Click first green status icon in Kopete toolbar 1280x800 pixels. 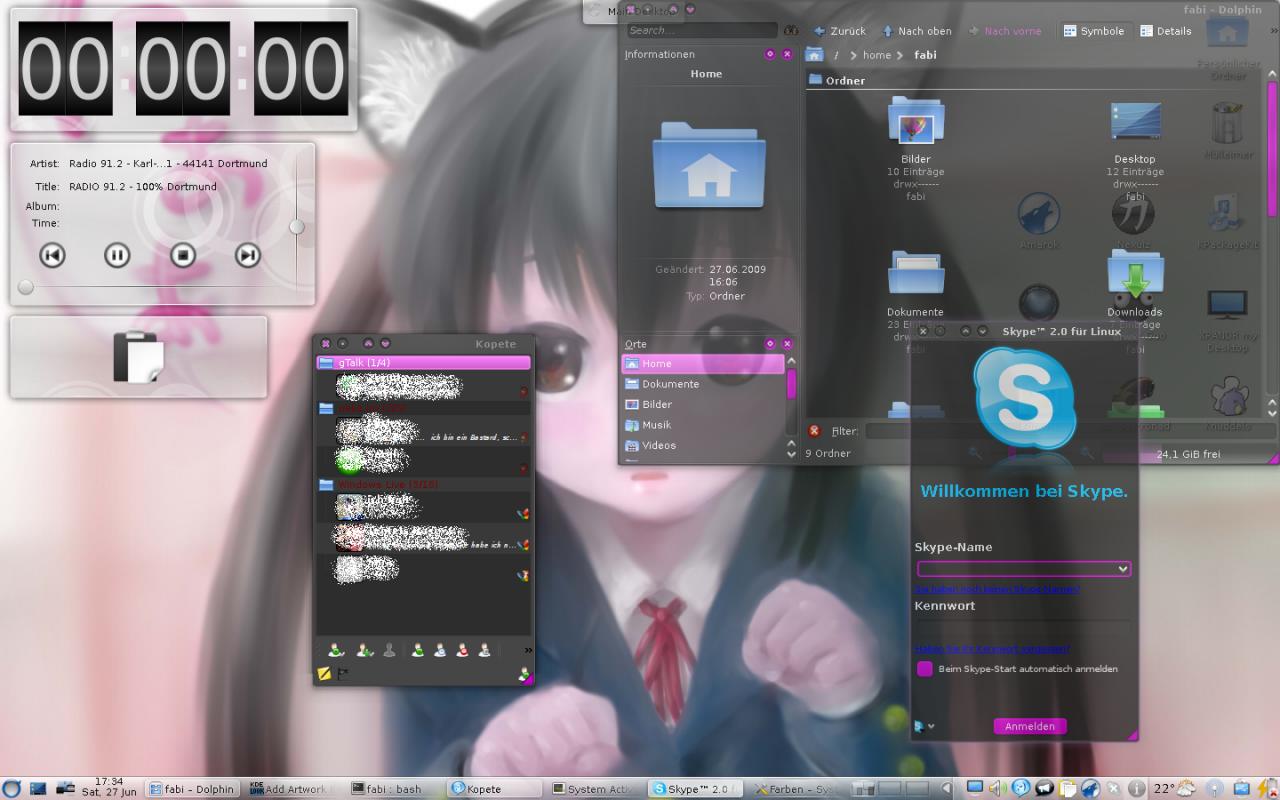336,650
